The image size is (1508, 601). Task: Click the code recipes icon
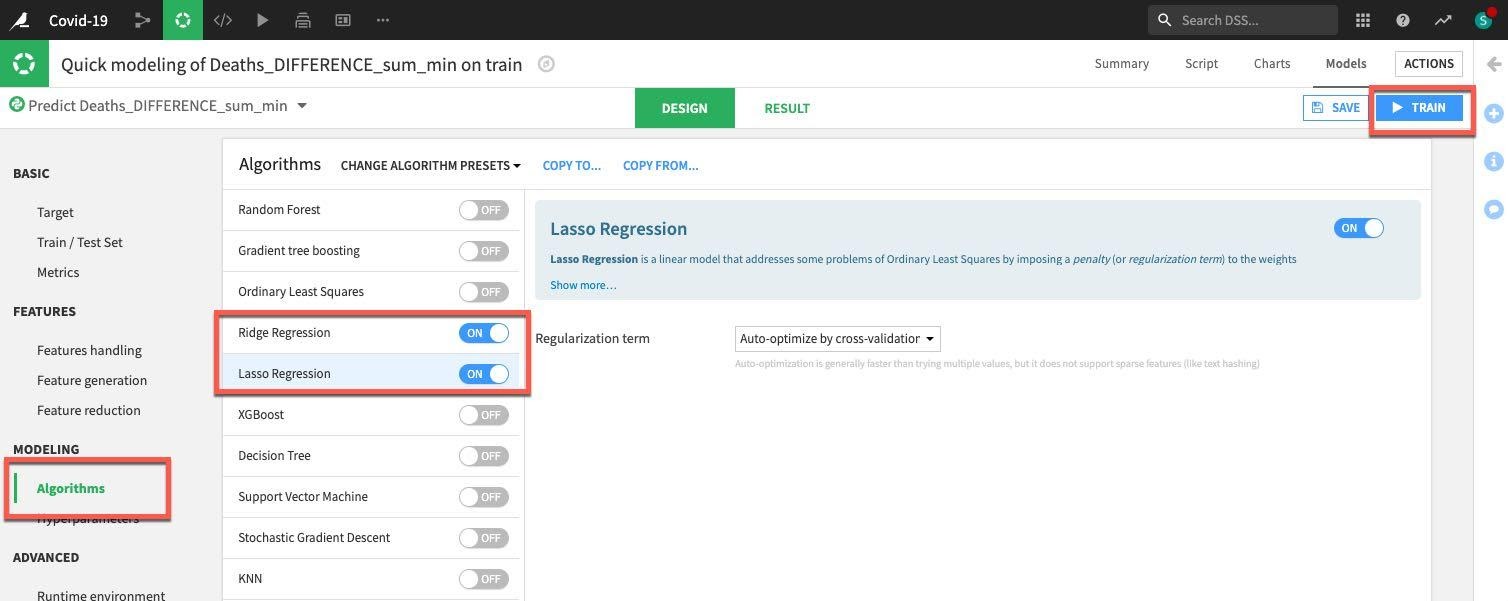(x=223, y=20)
